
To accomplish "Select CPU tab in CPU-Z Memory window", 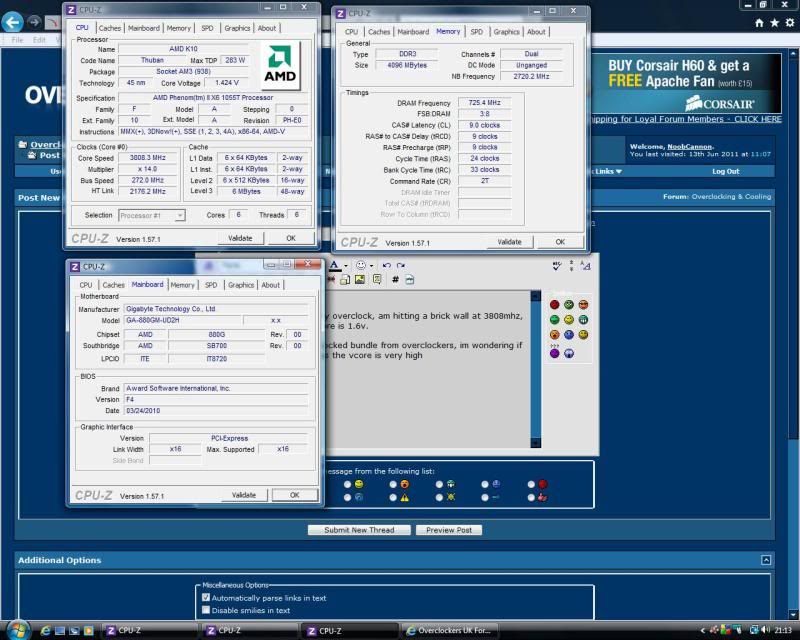I will point(352,32).
